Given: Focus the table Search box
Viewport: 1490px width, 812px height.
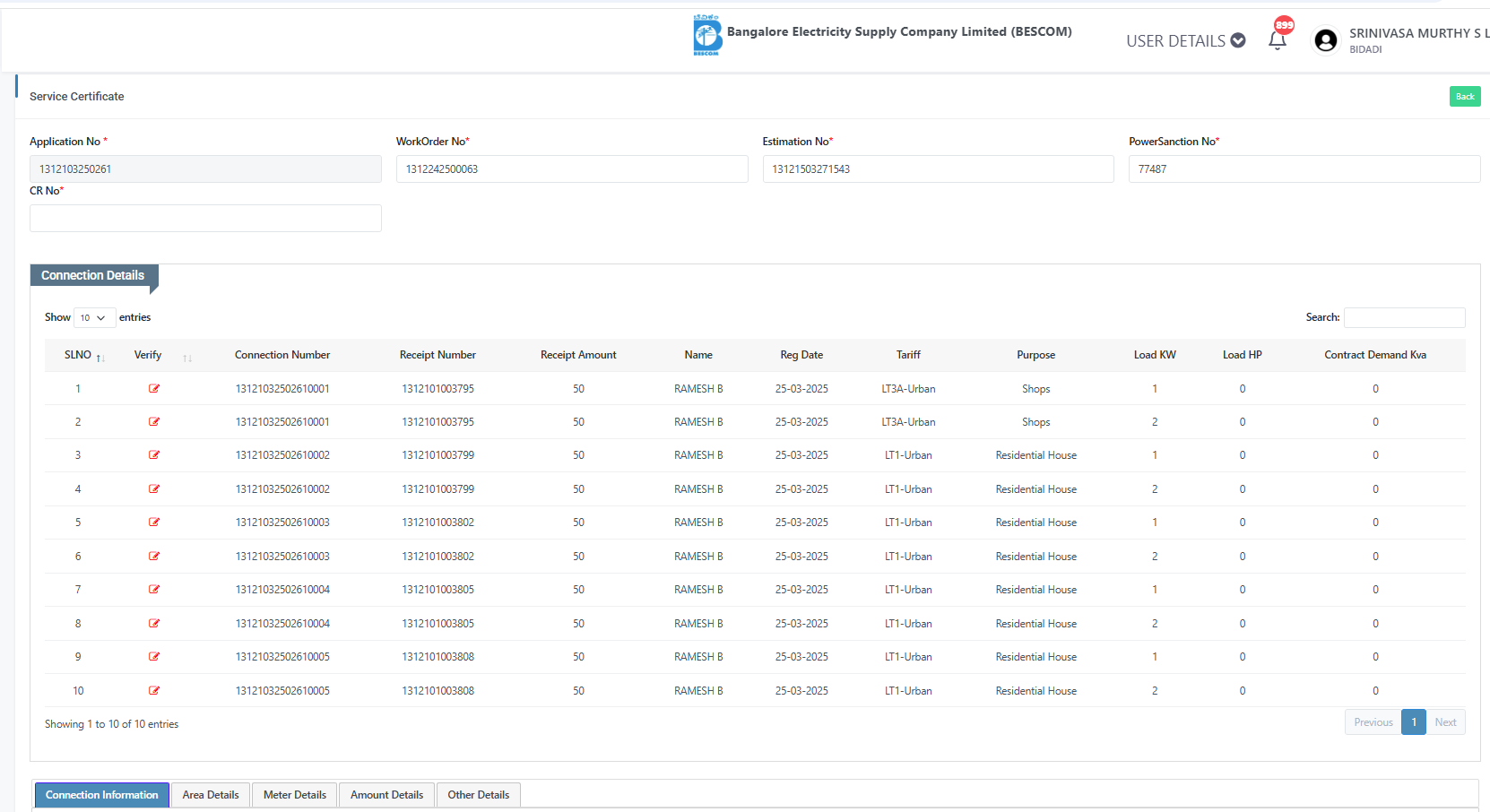Looking at the screenshot, I should pyautogui.click(x=1404, y=318).
